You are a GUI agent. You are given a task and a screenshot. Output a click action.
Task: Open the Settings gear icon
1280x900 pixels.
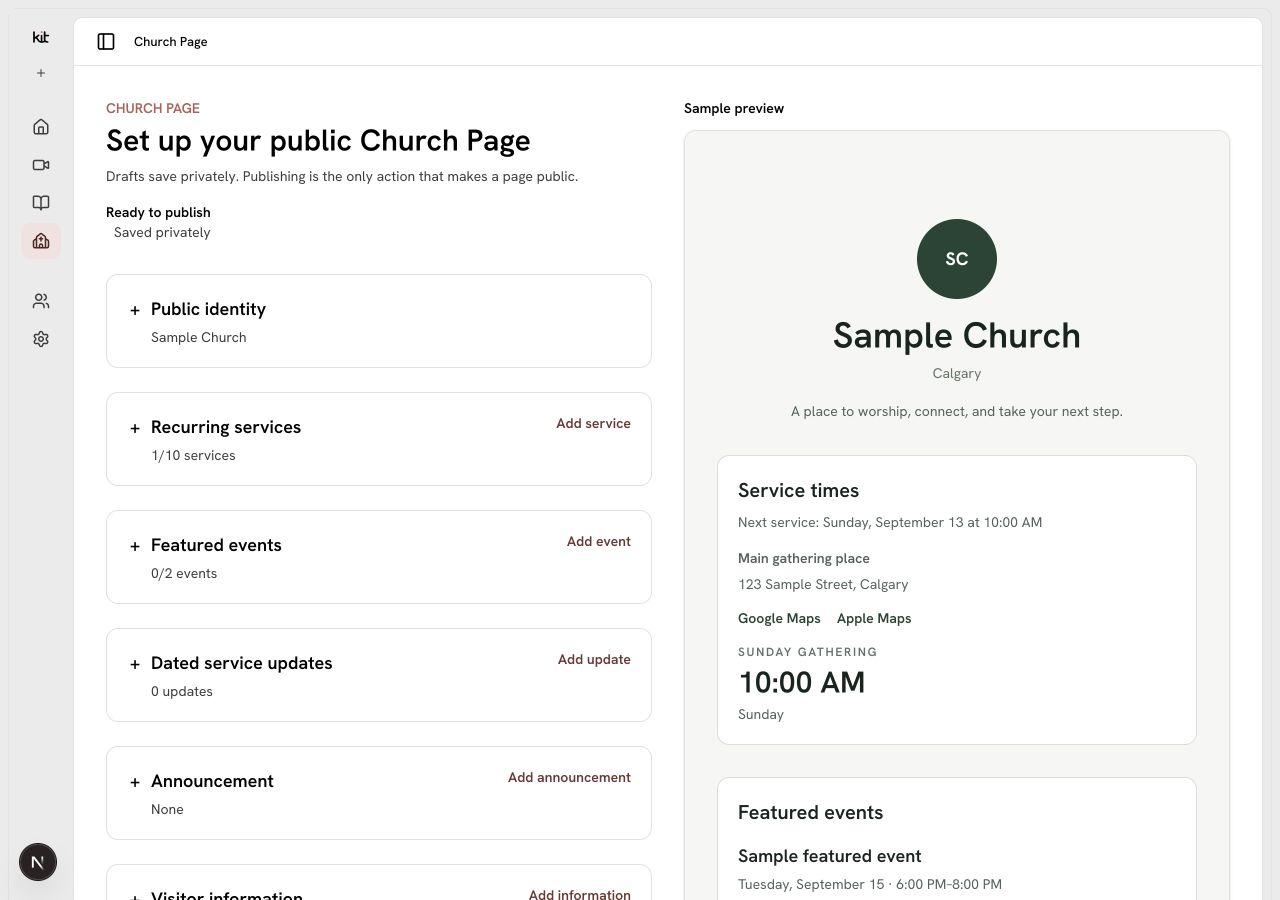point(41,339)
